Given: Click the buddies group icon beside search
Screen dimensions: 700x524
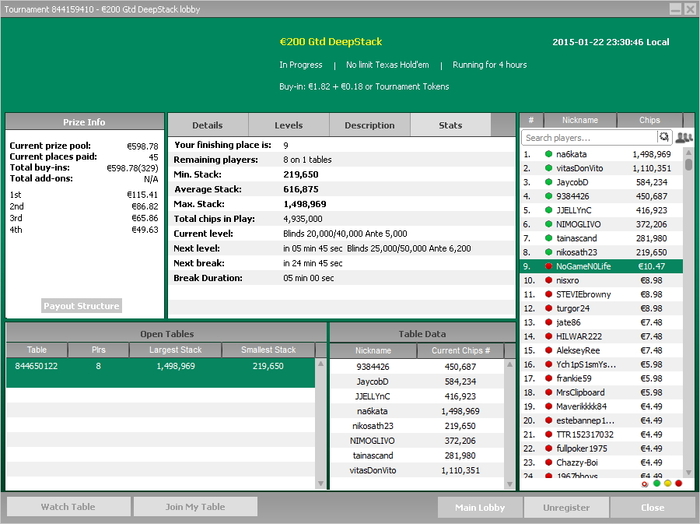Looking at the screenshot, I should click(684, 137).
